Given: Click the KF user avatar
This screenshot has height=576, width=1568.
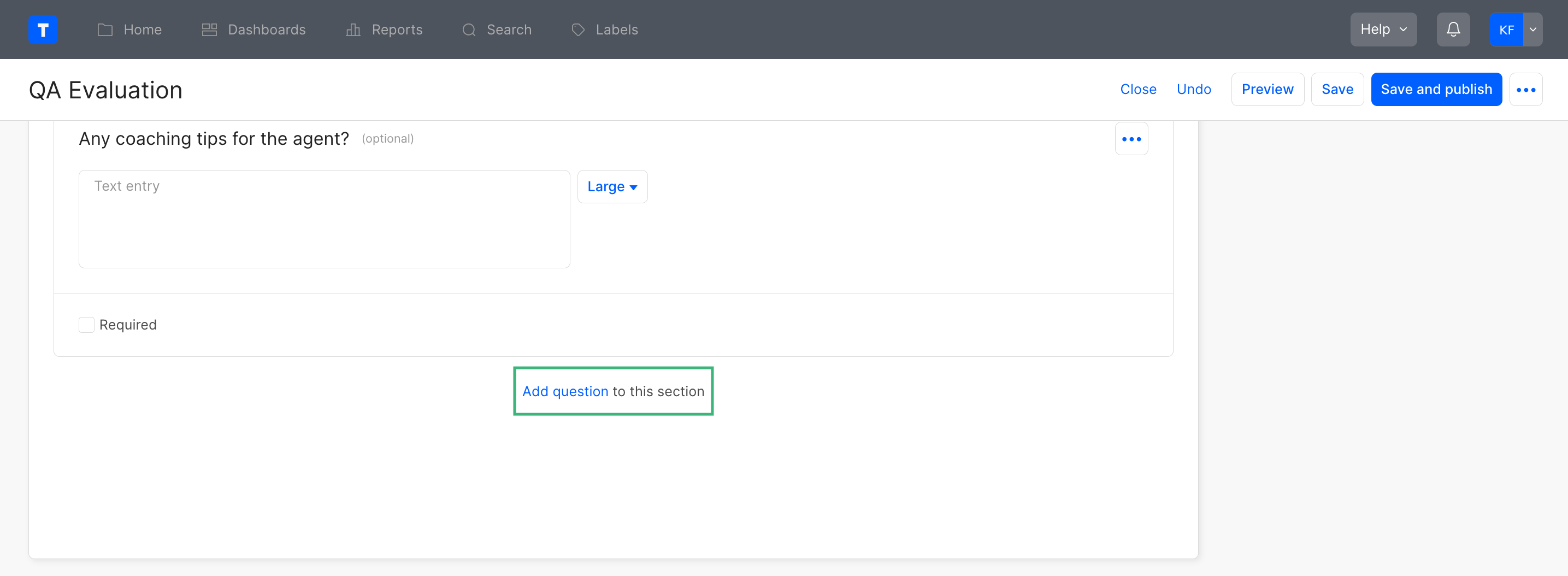Looking at the screenshot, I should pyautogui.click(x=1506, y=29).
